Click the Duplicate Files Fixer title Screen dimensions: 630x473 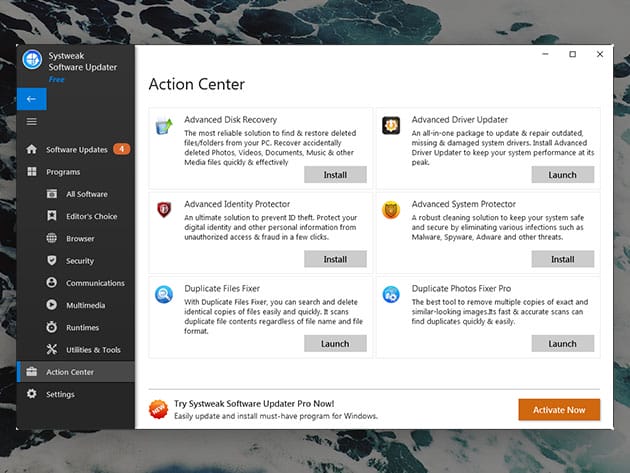[x=222, y=289]
